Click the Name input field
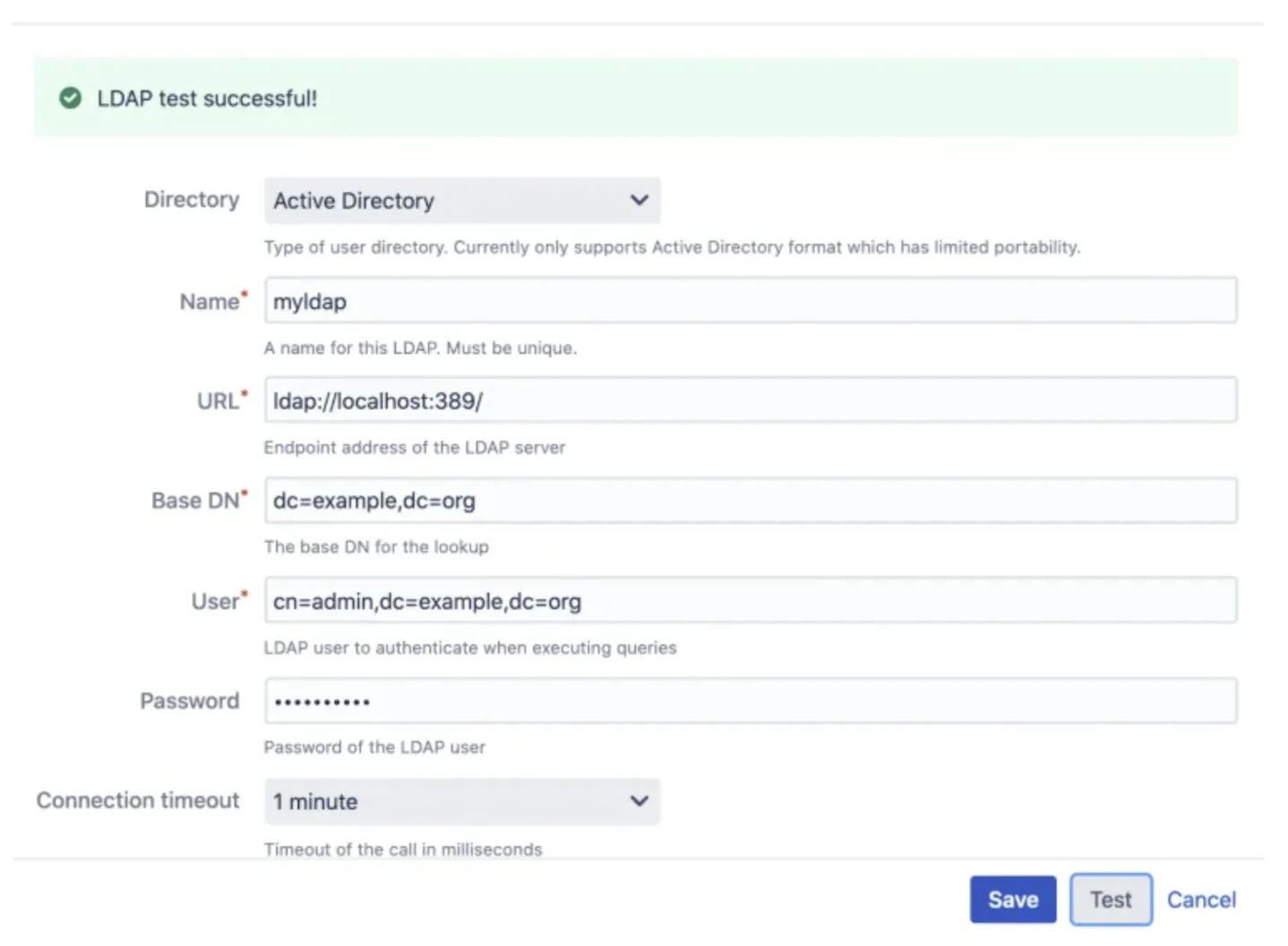This screenshot has width=1288, height=946. point(751,301)
